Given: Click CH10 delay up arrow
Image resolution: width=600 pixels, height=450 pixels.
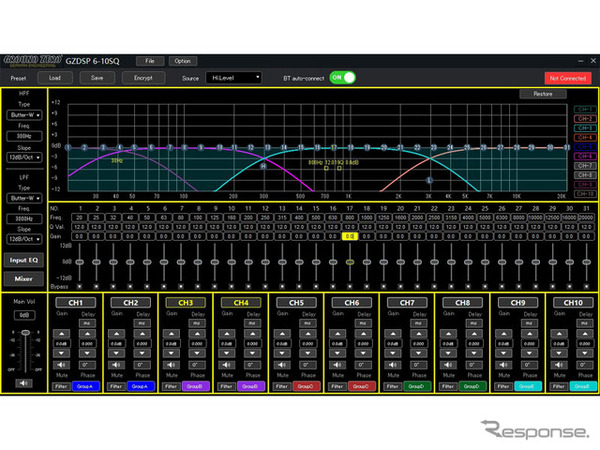Looking at the screenshot, I should tap(585, 334).
